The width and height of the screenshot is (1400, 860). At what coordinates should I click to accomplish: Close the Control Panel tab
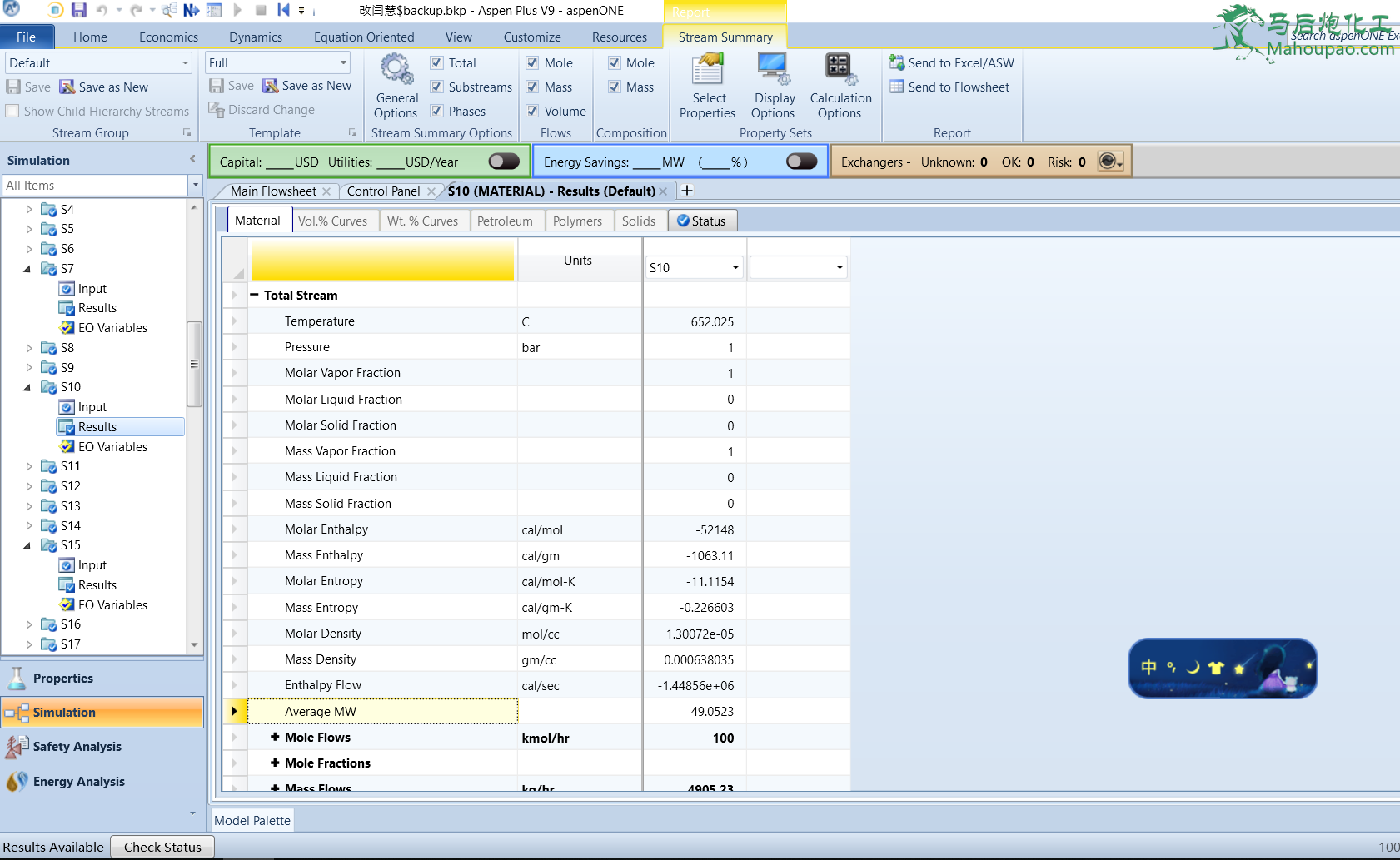[x=431, y=191]
